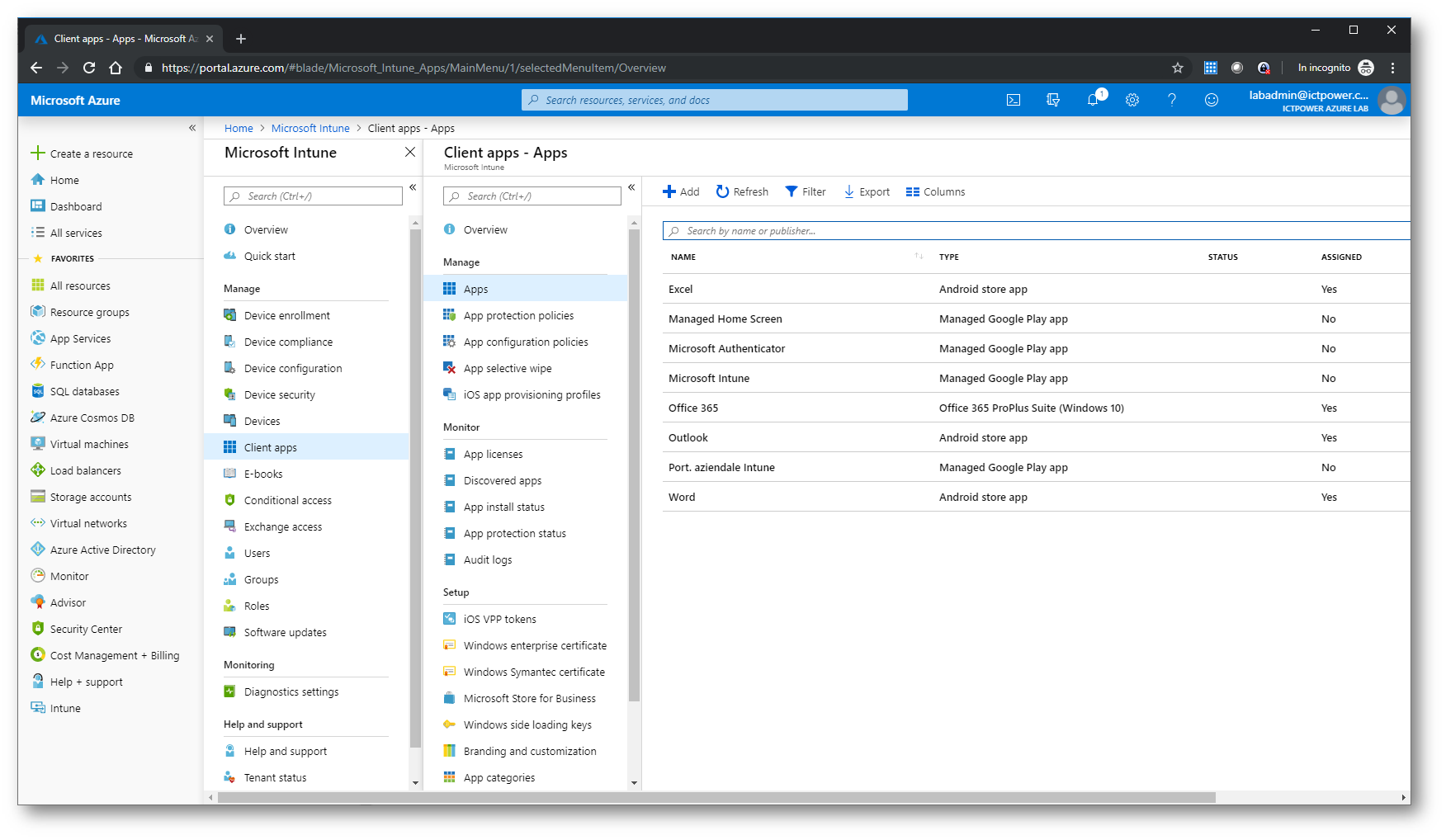Open Excel app row
The image size is (1446, 840).
[x=1036, y=289]
